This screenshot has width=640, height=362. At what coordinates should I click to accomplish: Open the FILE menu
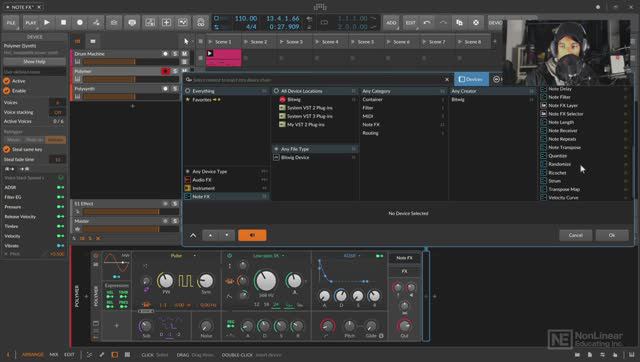[11, 22]
